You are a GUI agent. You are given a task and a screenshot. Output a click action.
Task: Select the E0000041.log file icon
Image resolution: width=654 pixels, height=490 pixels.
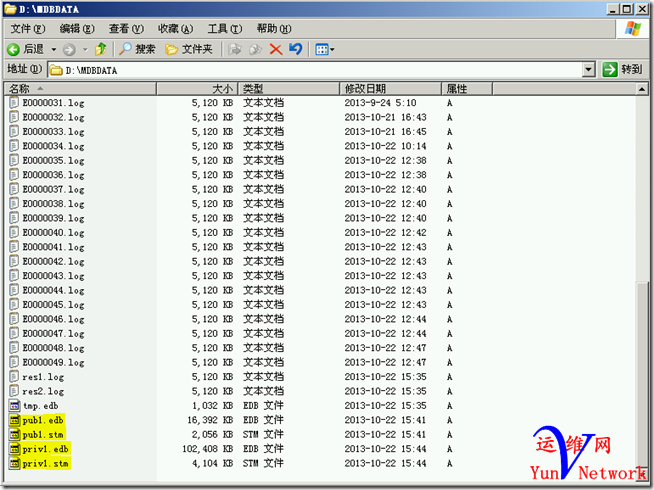pos(15,247)
